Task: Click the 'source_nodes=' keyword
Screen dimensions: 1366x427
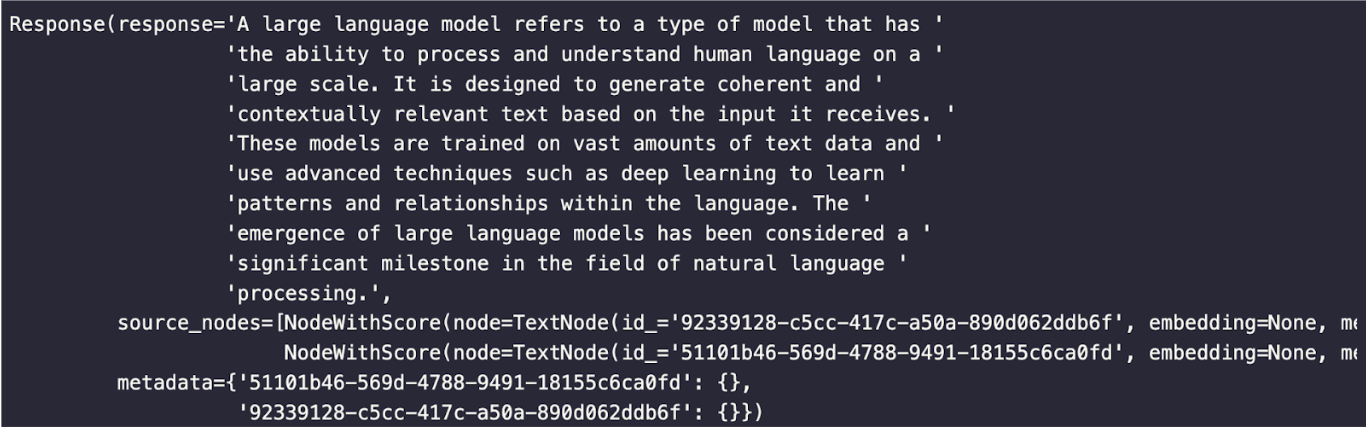Action: pyautogui.click(x=195, y=323)
